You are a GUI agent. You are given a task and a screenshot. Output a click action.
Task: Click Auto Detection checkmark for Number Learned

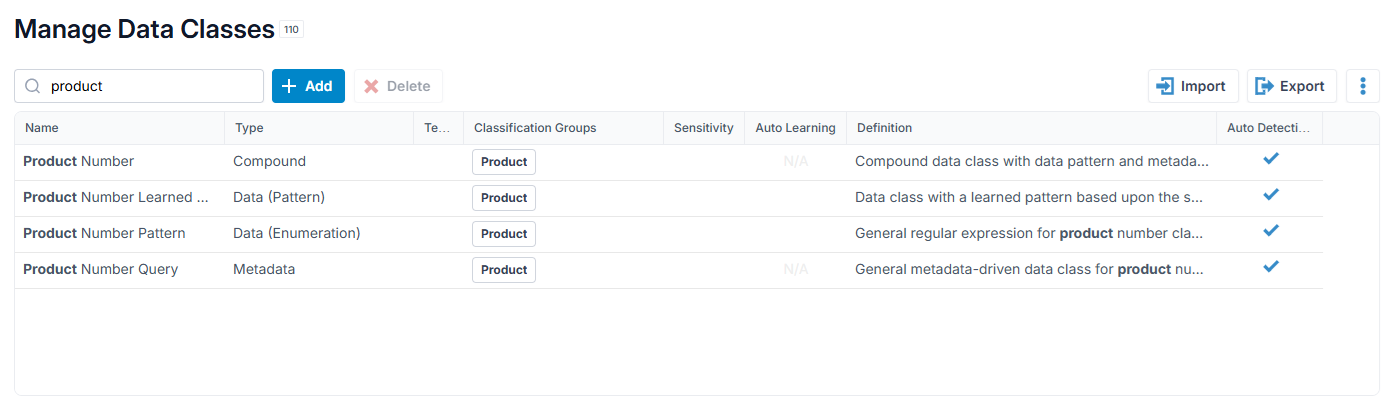[1271, 195]
